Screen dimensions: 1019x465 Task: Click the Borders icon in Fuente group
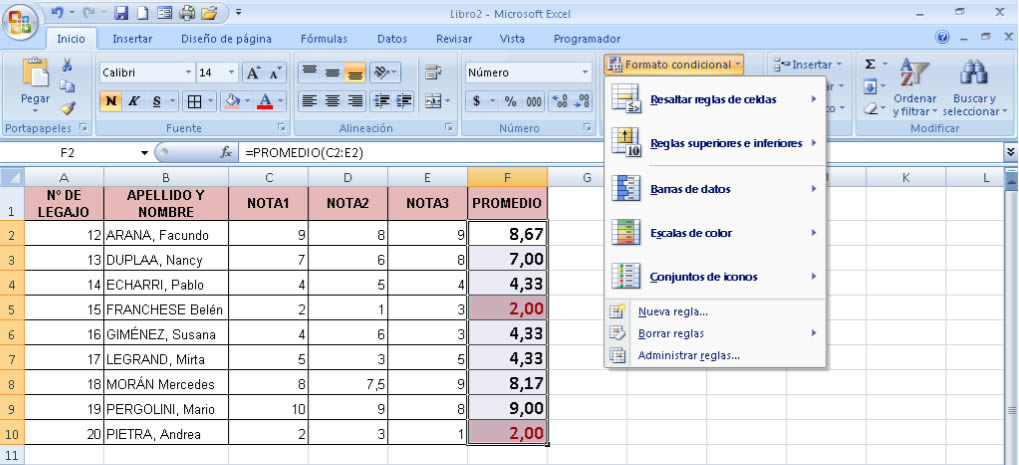pyautogui.click(x=196, y=101)
